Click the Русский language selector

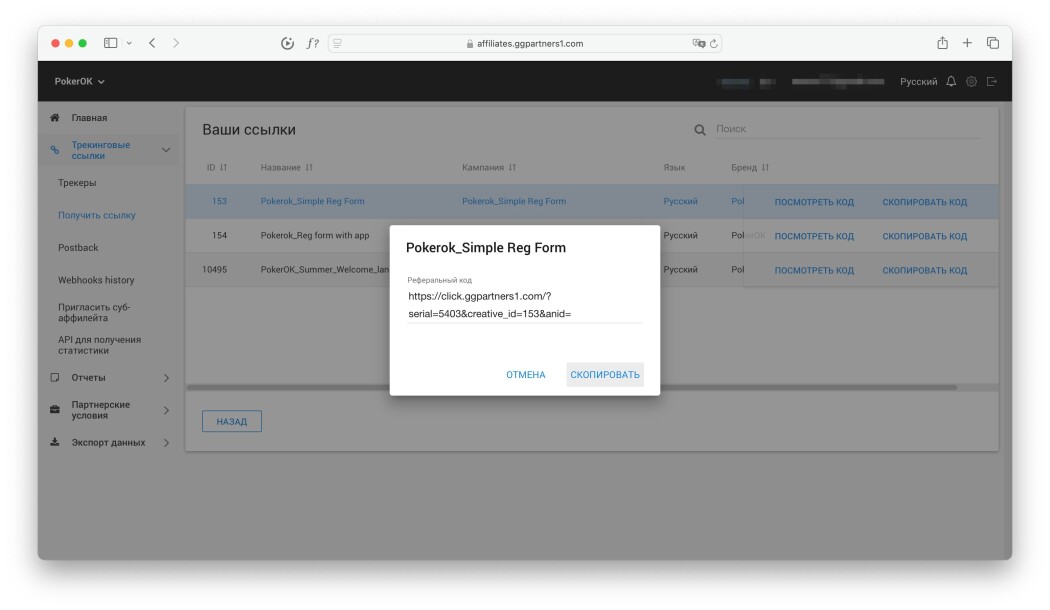918,82
